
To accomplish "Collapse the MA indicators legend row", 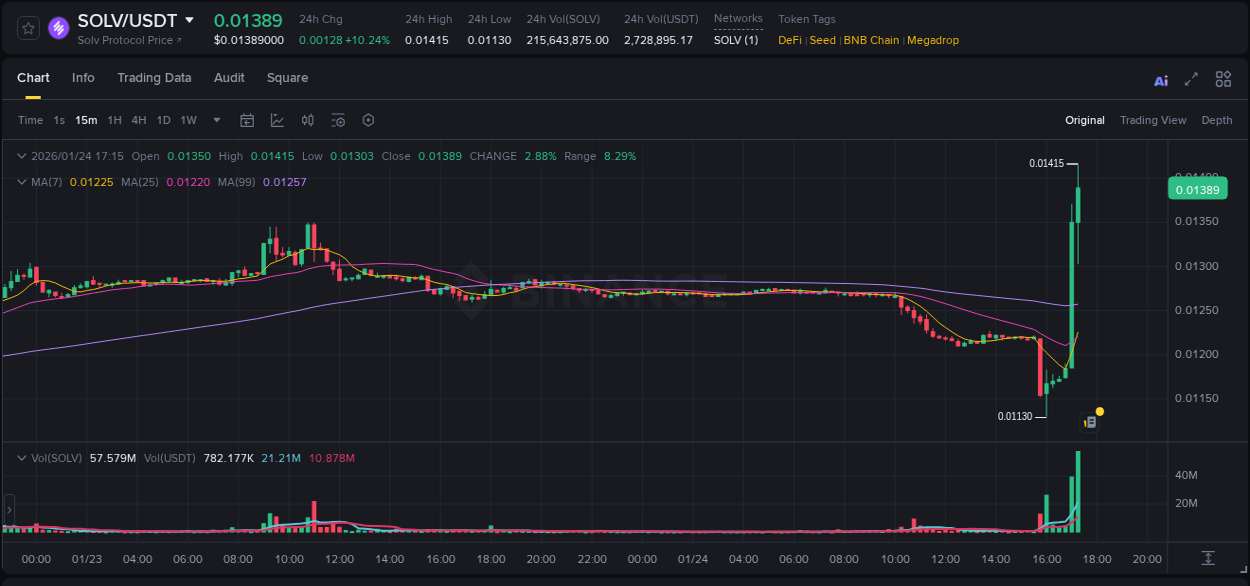I will (x=21, y=182).
